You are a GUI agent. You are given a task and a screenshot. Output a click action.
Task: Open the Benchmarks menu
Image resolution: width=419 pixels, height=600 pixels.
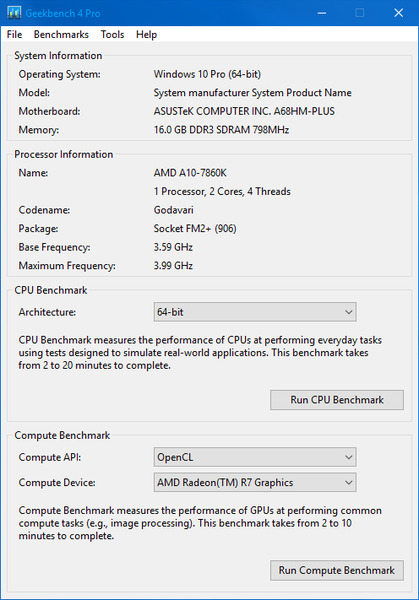(61, 34)
